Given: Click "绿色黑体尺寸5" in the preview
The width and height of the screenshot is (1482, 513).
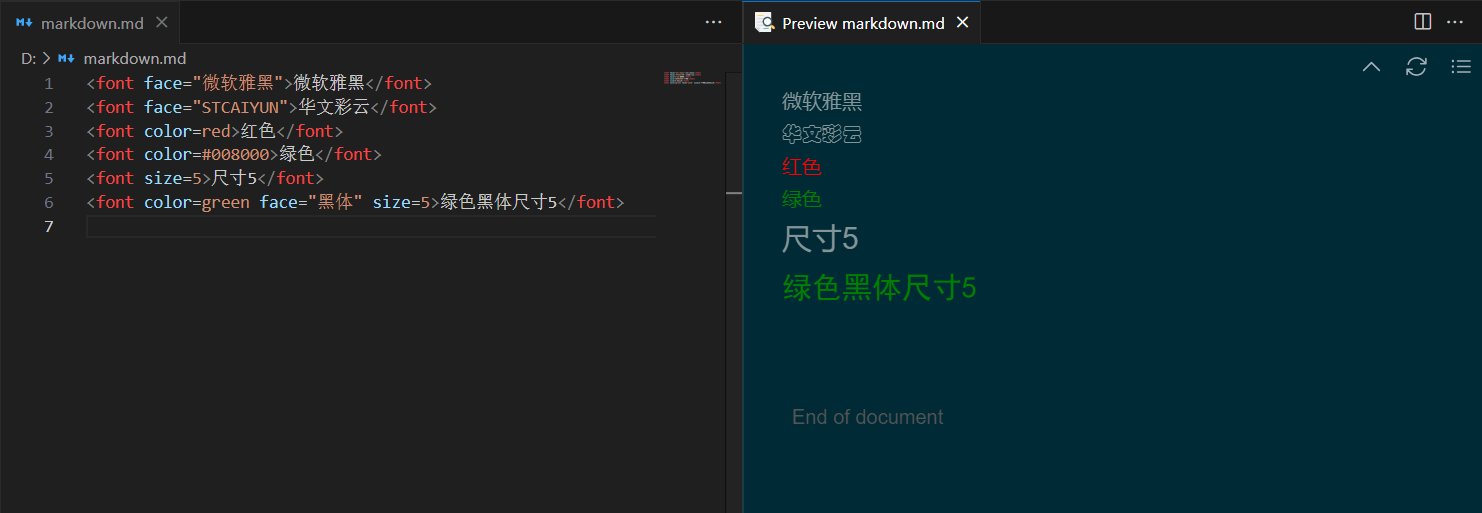Looking at the screenshot, I should pyautogui.click(x=879, y=288).
